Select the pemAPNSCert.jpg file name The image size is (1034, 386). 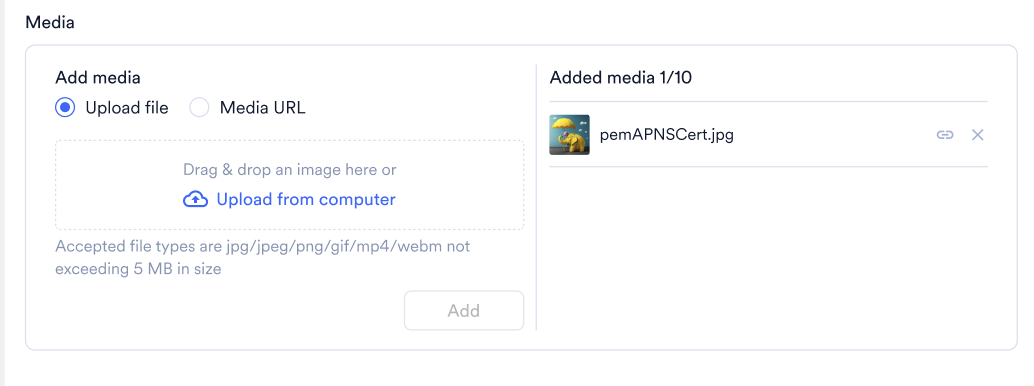[667, 135]
